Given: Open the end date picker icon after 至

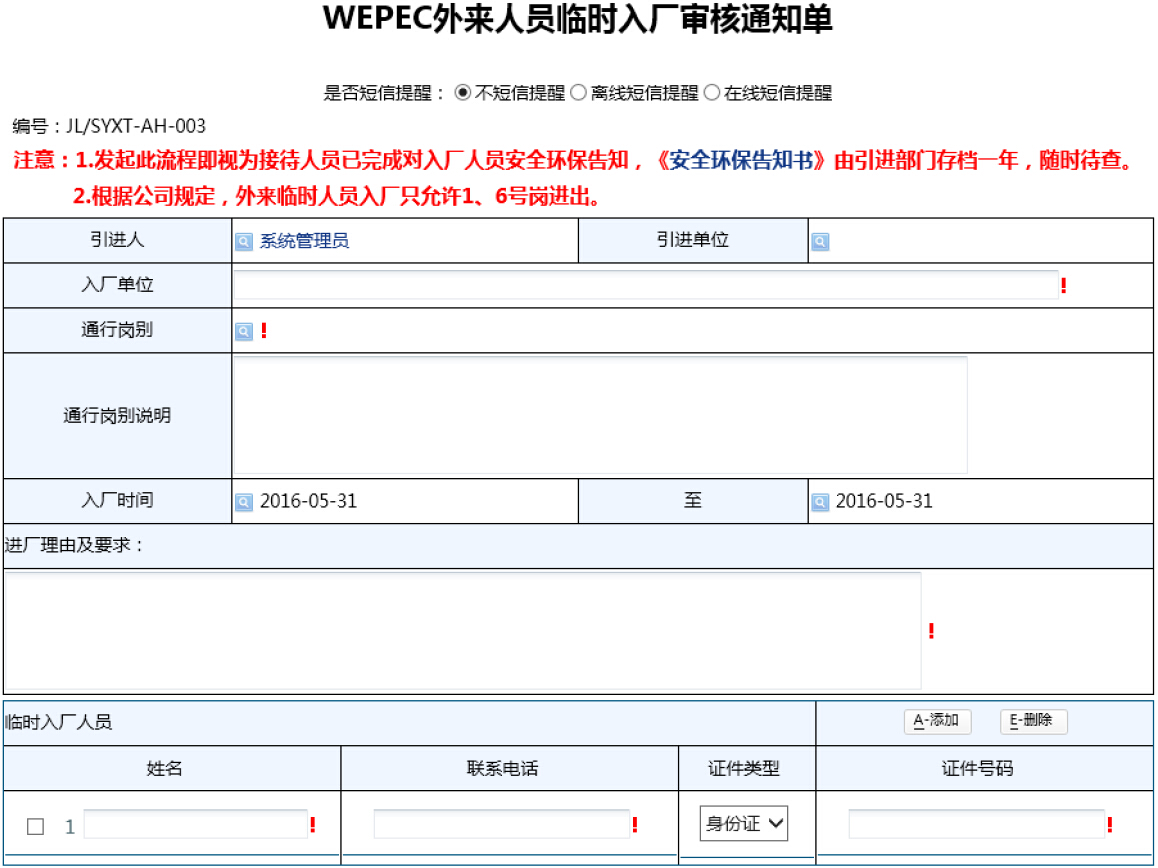Looking at the screenshot, I should point(820,502).
